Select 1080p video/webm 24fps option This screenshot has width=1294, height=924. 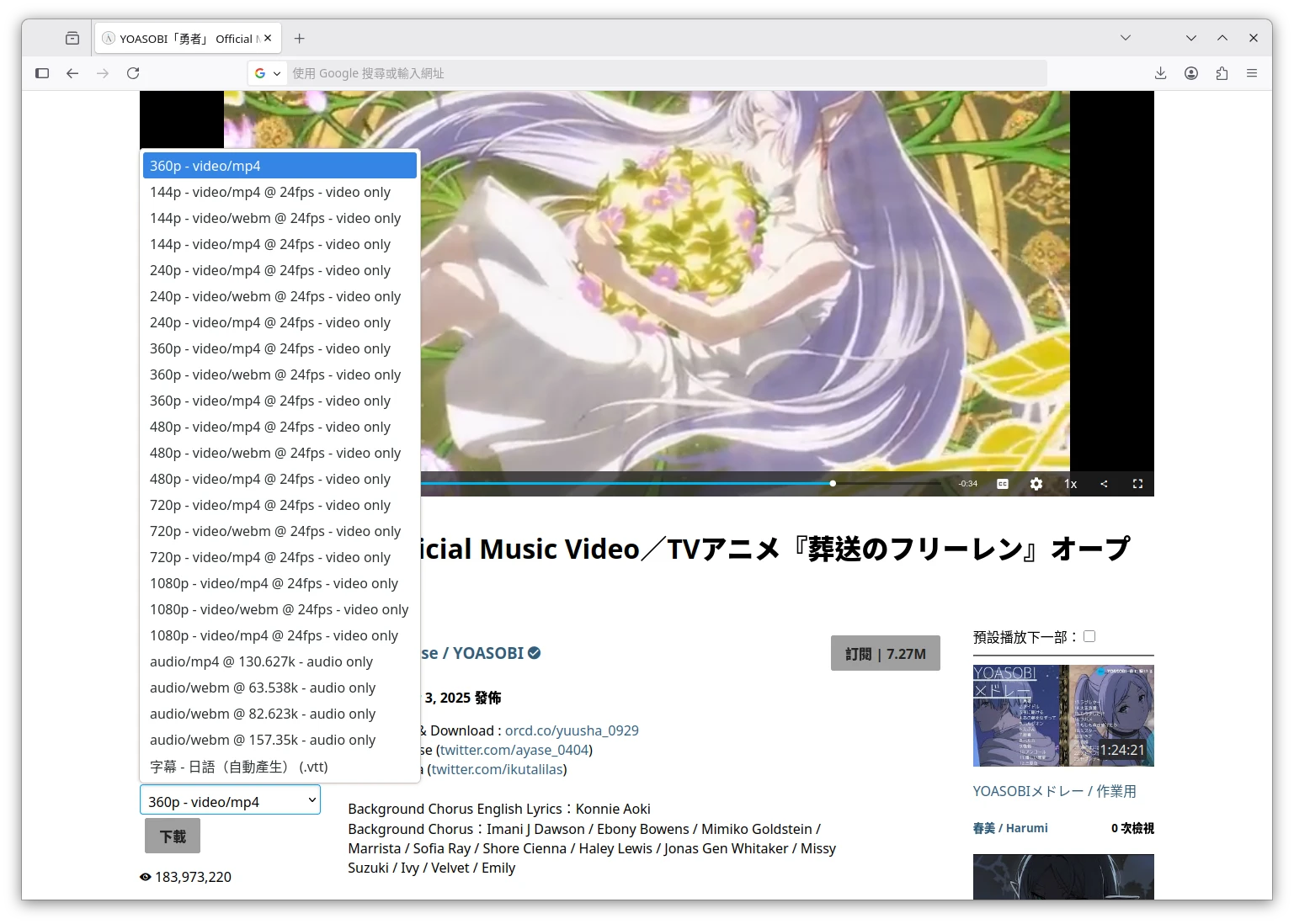[279, 609]
